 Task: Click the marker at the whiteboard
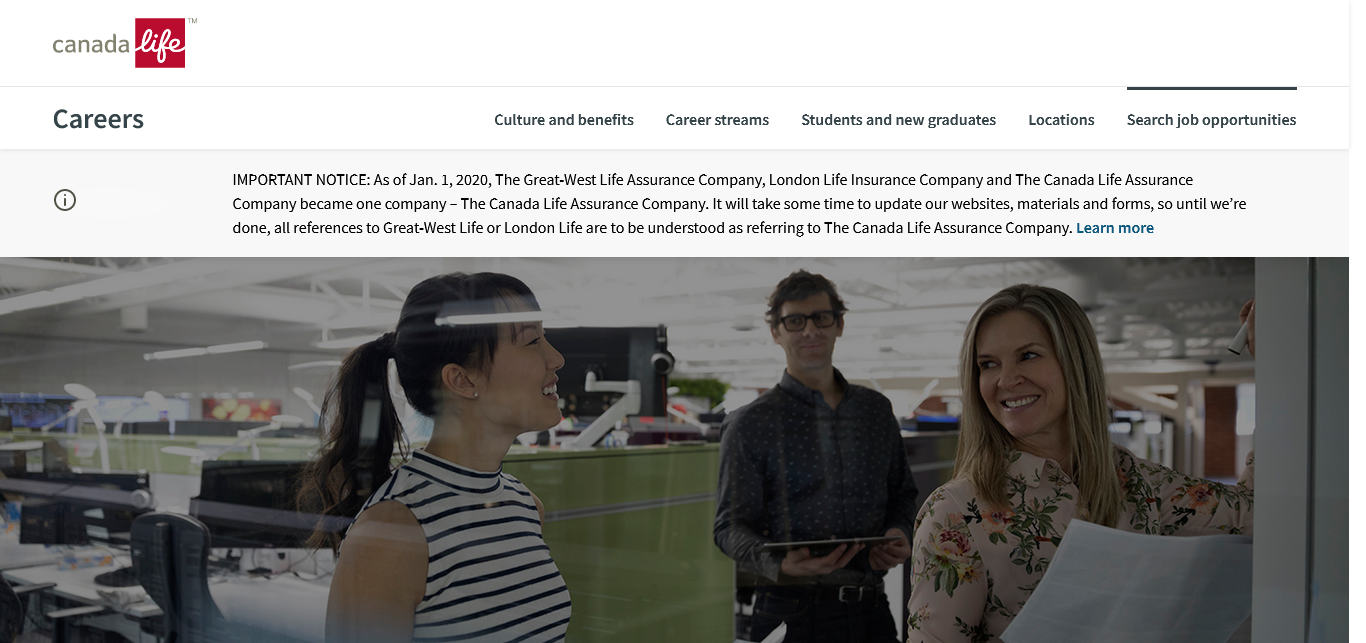pyautogui.click(x=1240, y=338)
